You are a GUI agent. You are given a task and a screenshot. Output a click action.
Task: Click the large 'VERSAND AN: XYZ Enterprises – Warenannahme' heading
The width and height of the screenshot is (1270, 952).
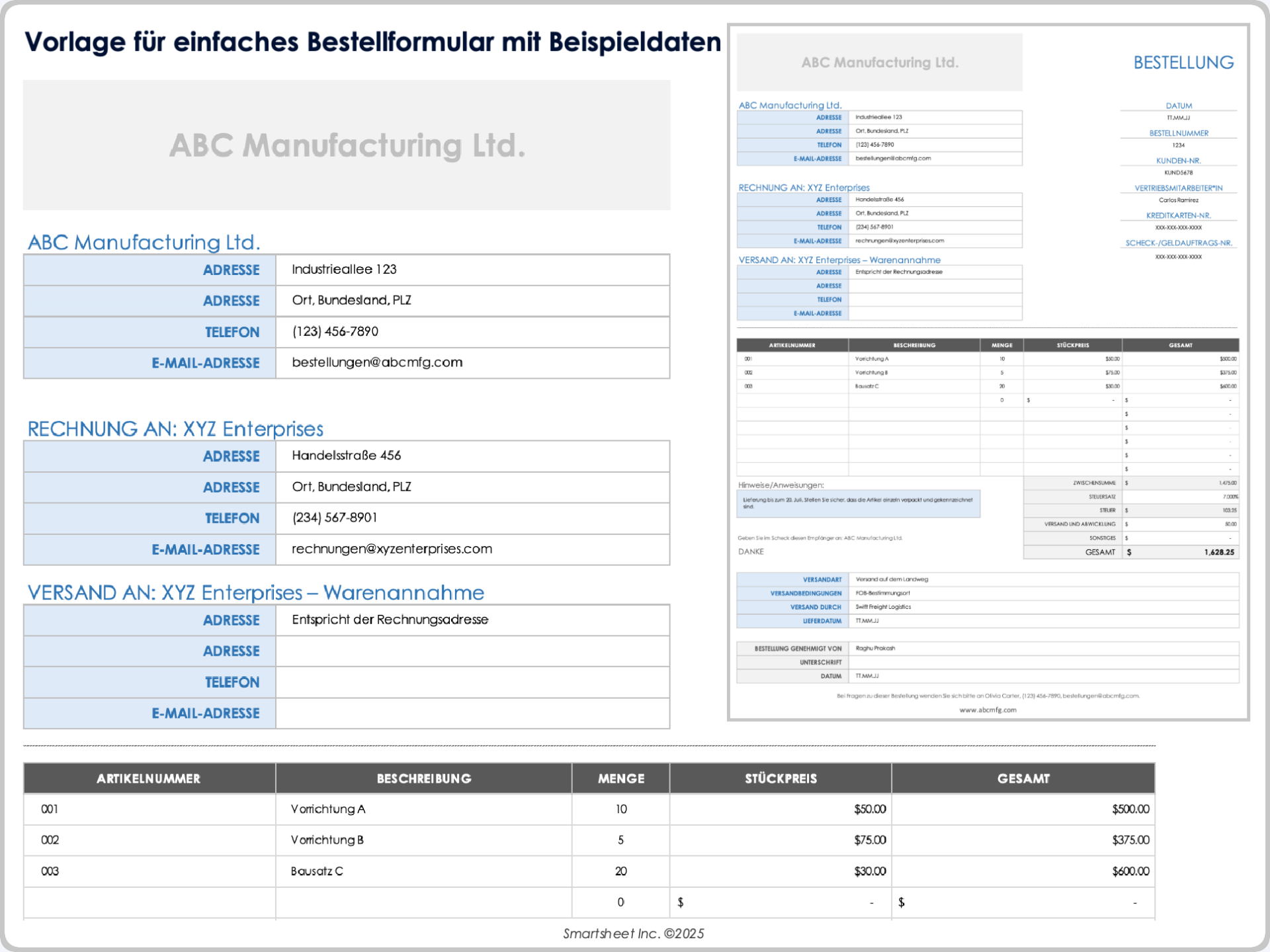[255, 592]
